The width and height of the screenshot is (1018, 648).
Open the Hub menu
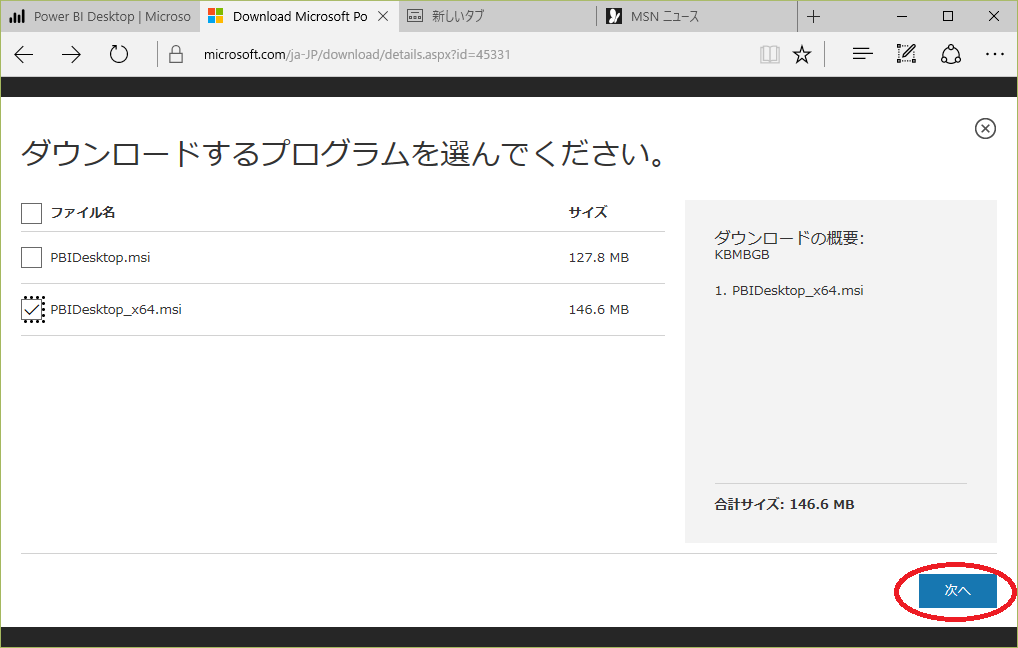pos(862,55)
